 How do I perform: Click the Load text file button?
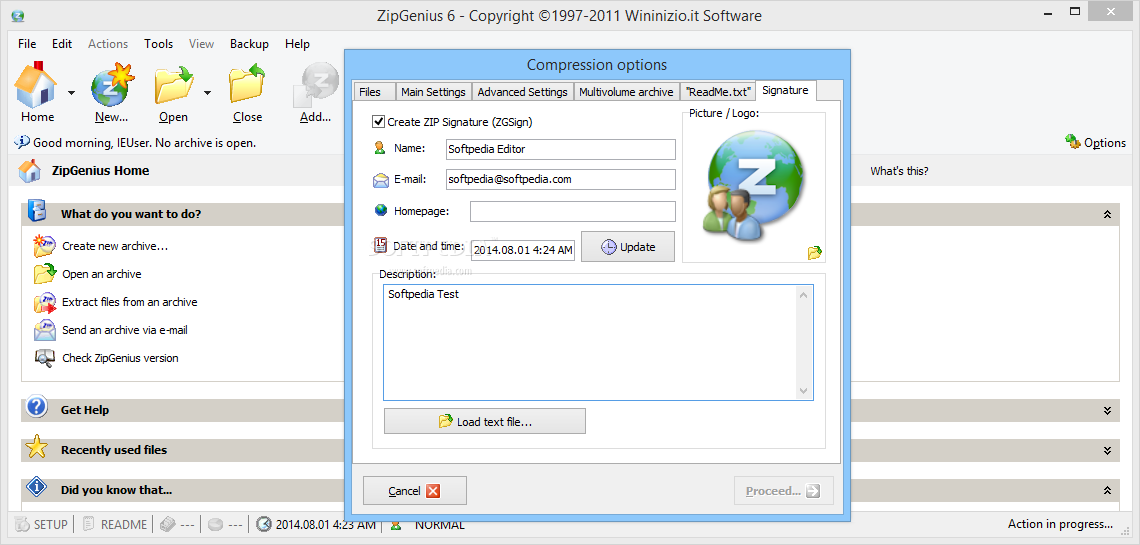click(x=485, y=421)
